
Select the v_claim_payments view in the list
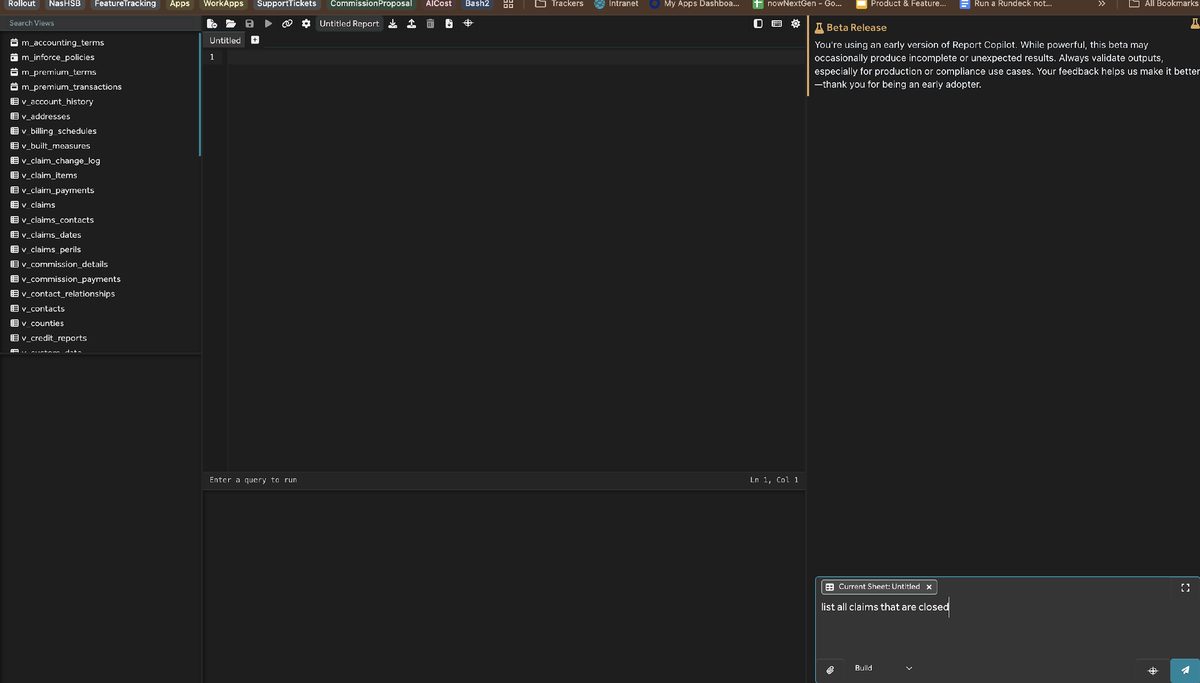tap(57, 190)
